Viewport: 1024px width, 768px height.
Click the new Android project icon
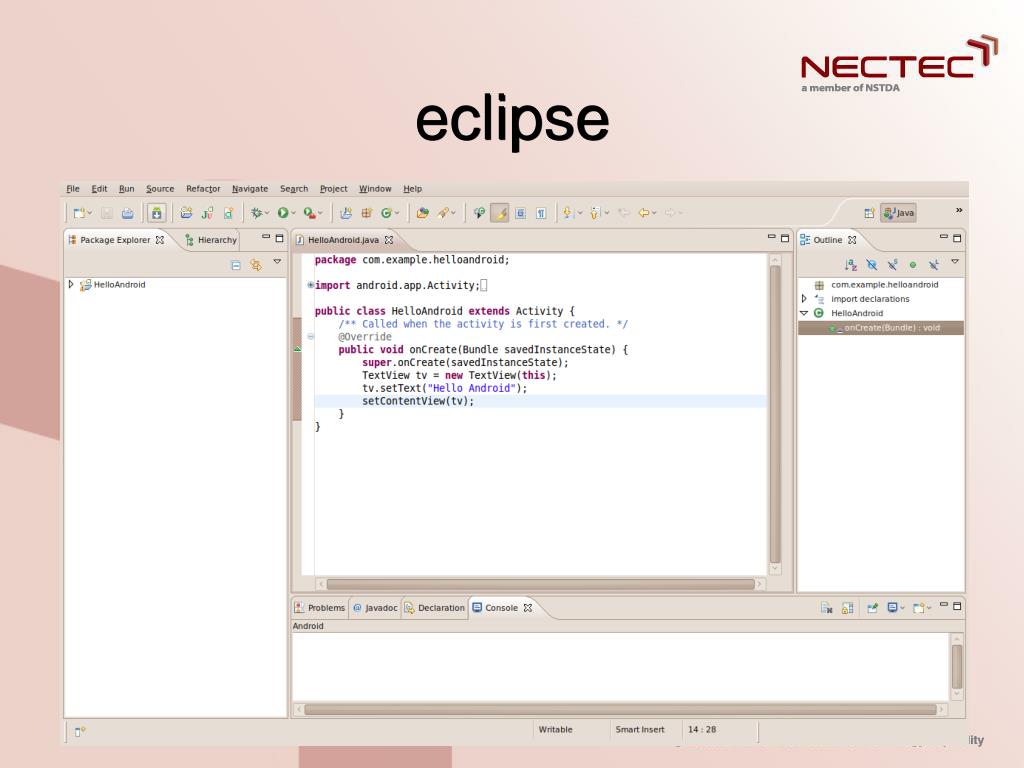[x=186, y=213]
